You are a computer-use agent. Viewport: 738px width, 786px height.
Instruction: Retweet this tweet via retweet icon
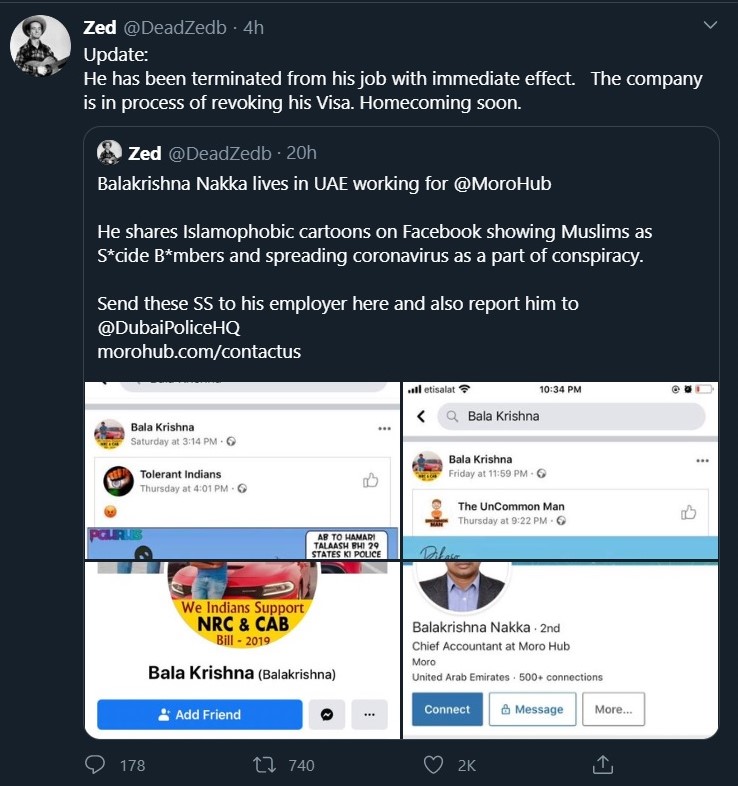[x=265, y=765]
